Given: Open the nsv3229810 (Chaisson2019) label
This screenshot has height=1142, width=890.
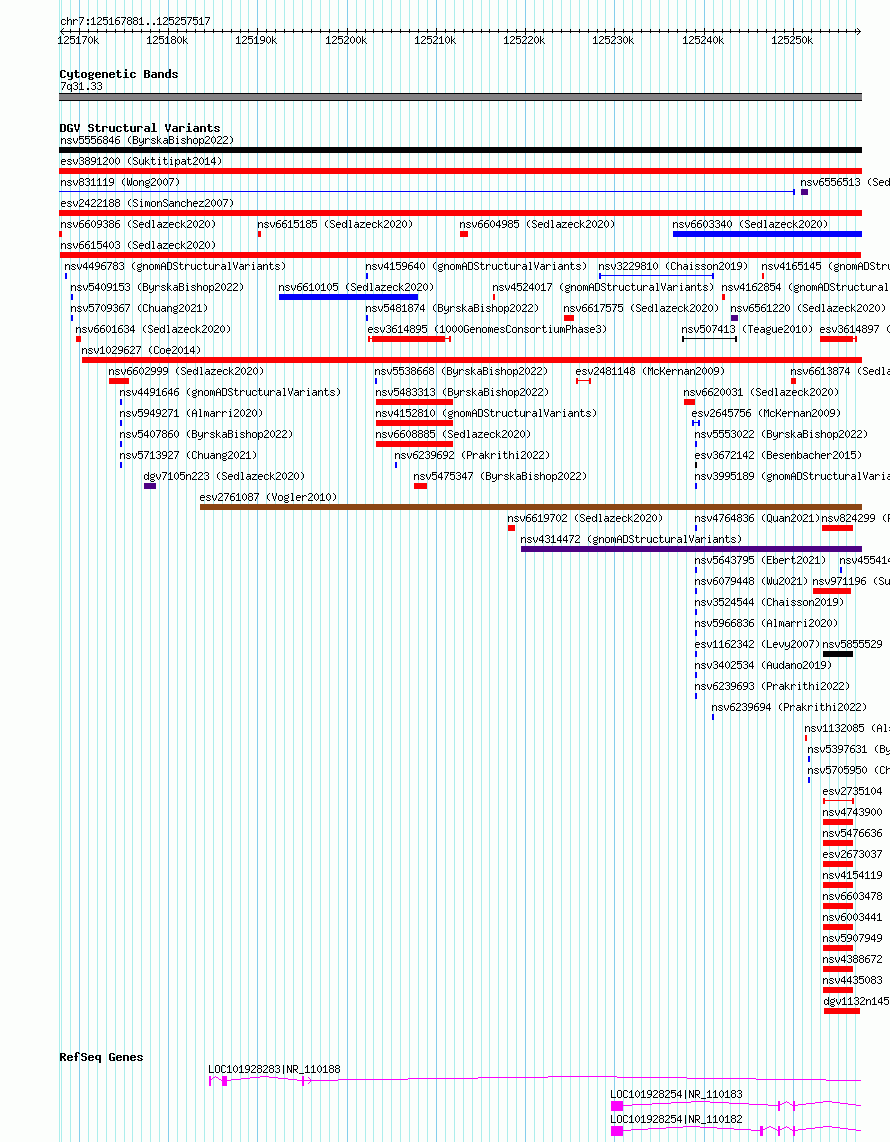Looking at the screenshot, I should (674, 267).
